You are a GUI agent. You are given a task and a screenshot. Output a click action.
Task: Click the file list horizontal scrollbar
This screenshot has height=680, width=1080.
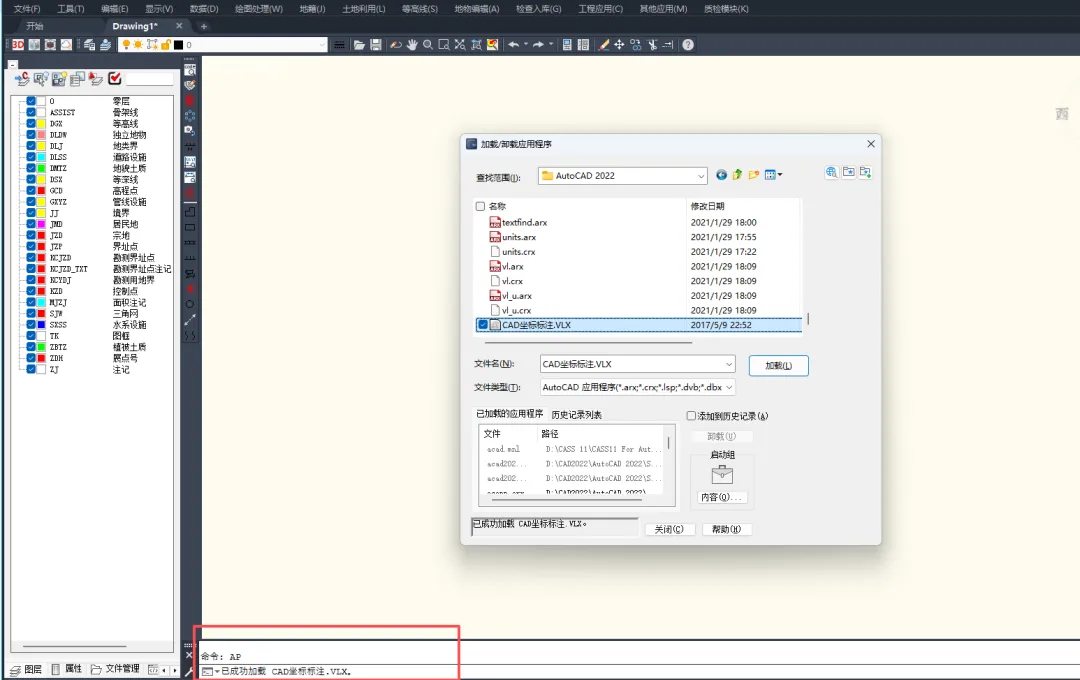(588, 342)
